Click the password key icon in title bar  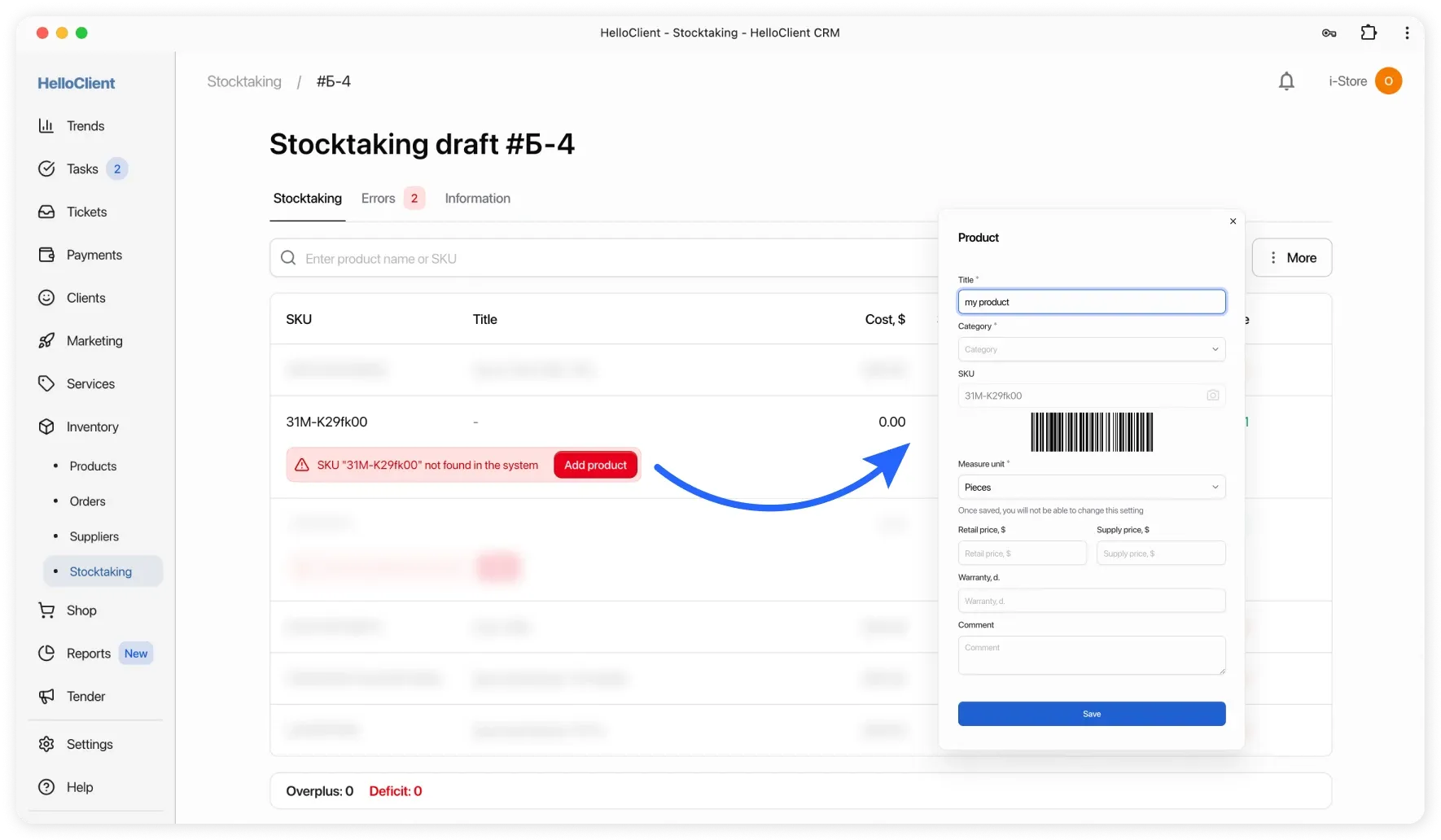(1329, 33)
